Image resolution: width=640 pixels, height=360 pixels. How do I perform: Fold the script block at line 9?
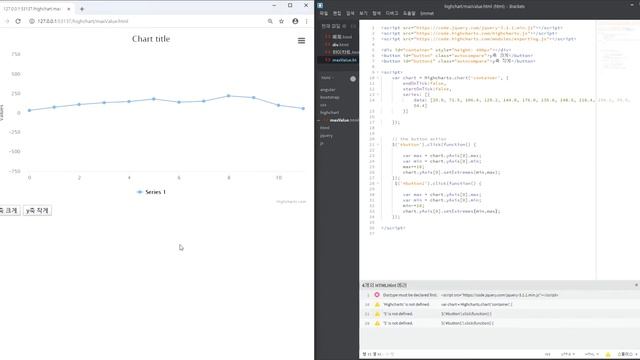point(378,72)
